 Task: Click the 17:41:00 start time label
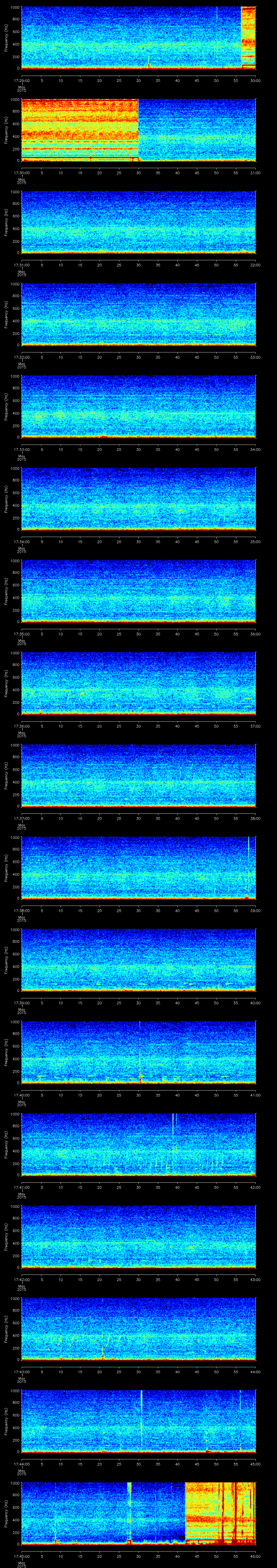pyautogui.click(x=21, y=1187)
